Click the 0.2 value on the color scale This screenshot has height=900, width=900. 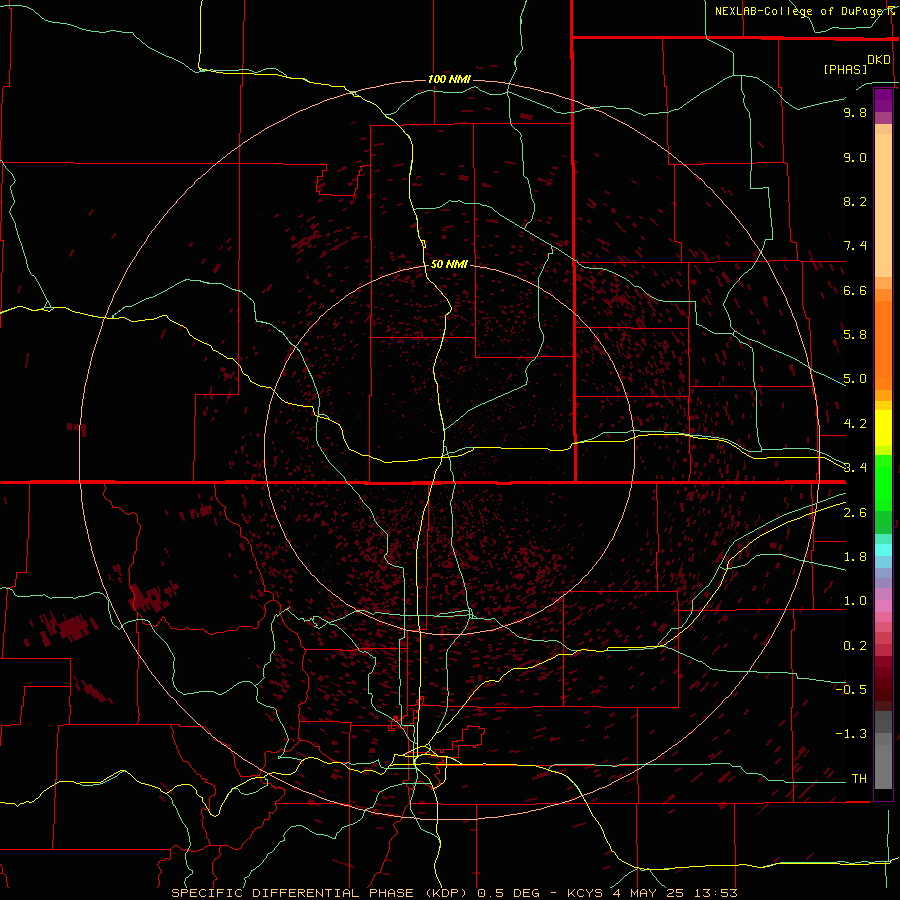coord(855,646)
